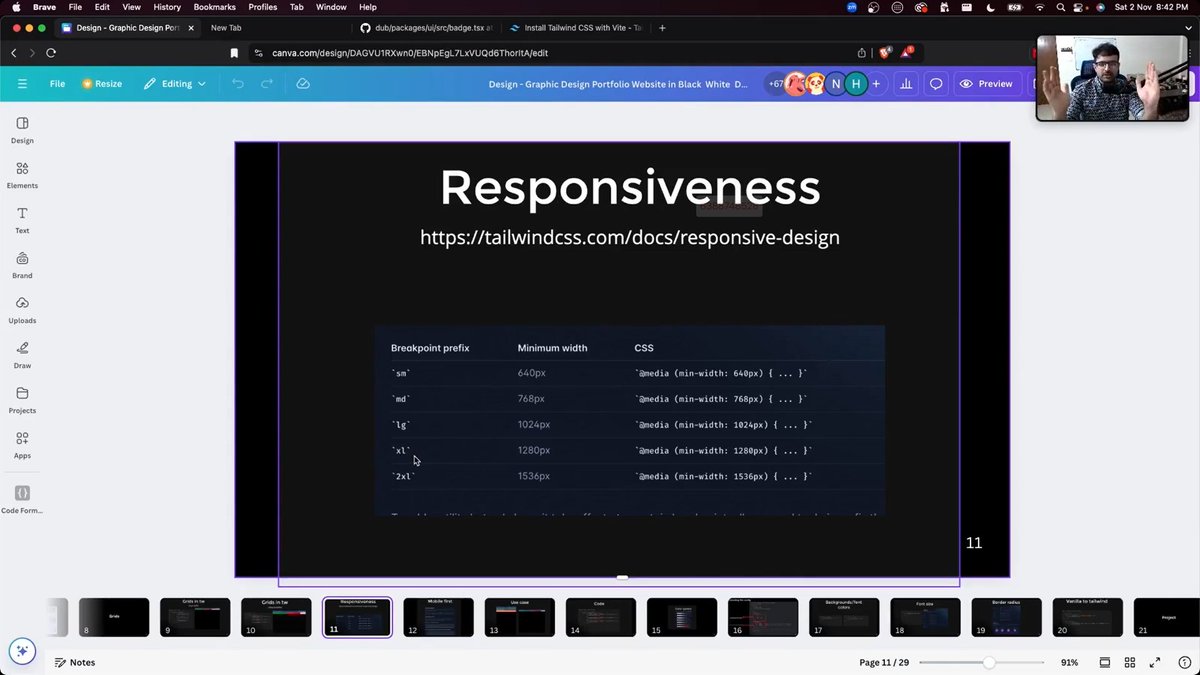Open the Canva hamburger main menu
The image size is (1200, 675).
tap(22, 84)
